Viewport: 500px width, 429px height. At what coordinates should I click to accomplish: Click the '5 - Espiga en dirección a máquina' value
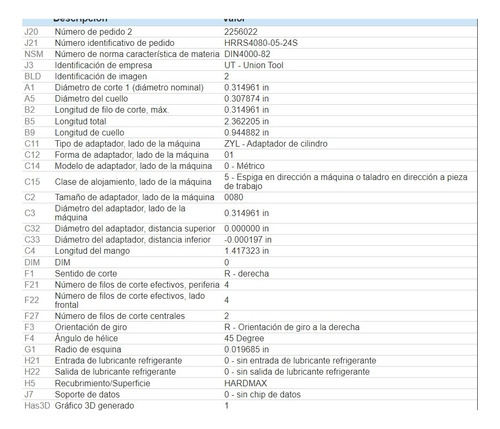coord(346,182)
